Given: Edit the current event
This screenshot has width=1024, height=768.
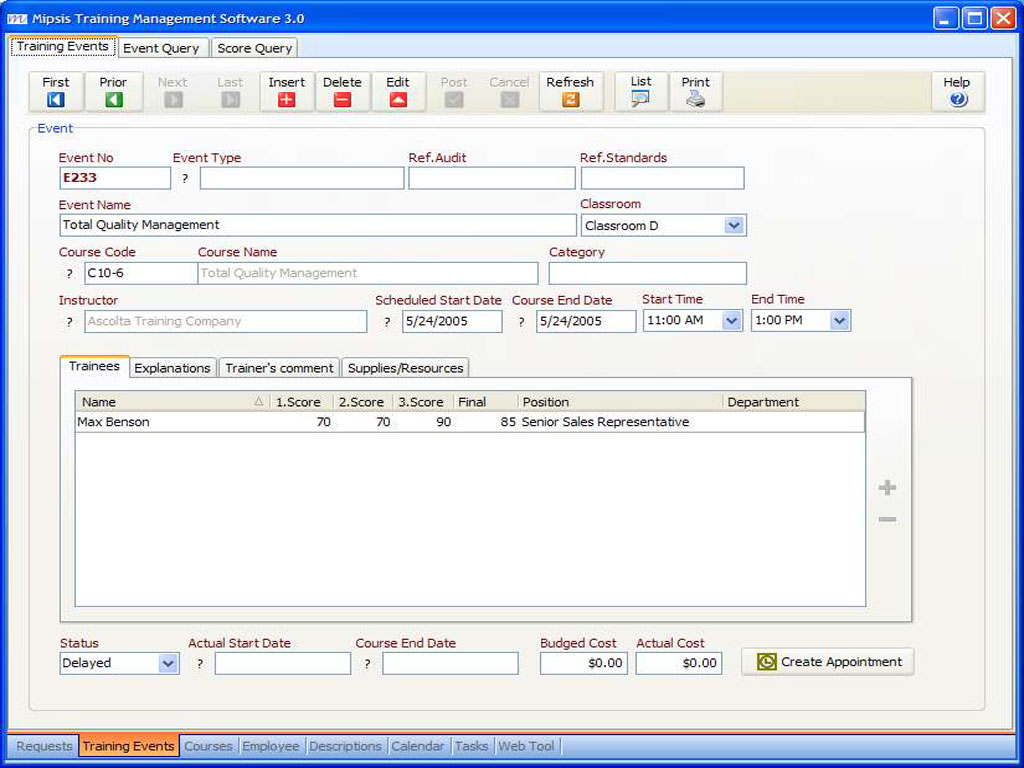Looking at the screenshot, I should click(398, 91).
